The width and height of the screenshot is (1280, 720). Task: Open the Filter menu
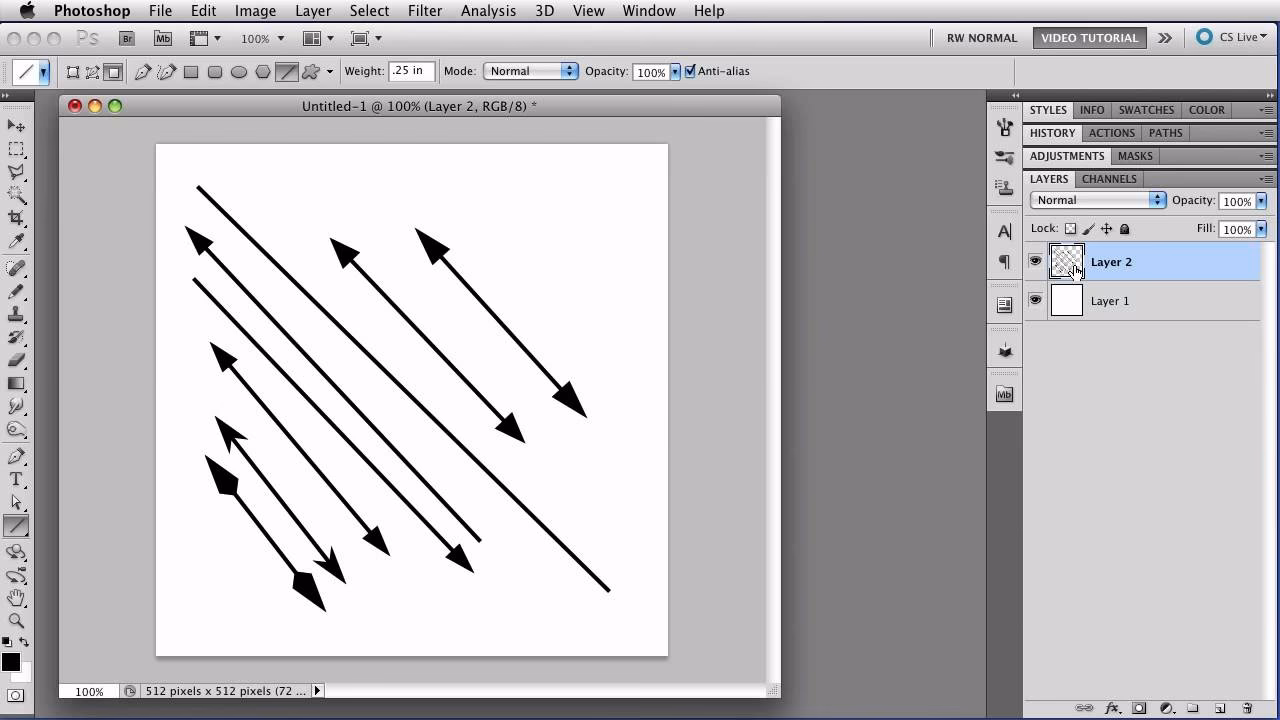(x=425, y=11)
